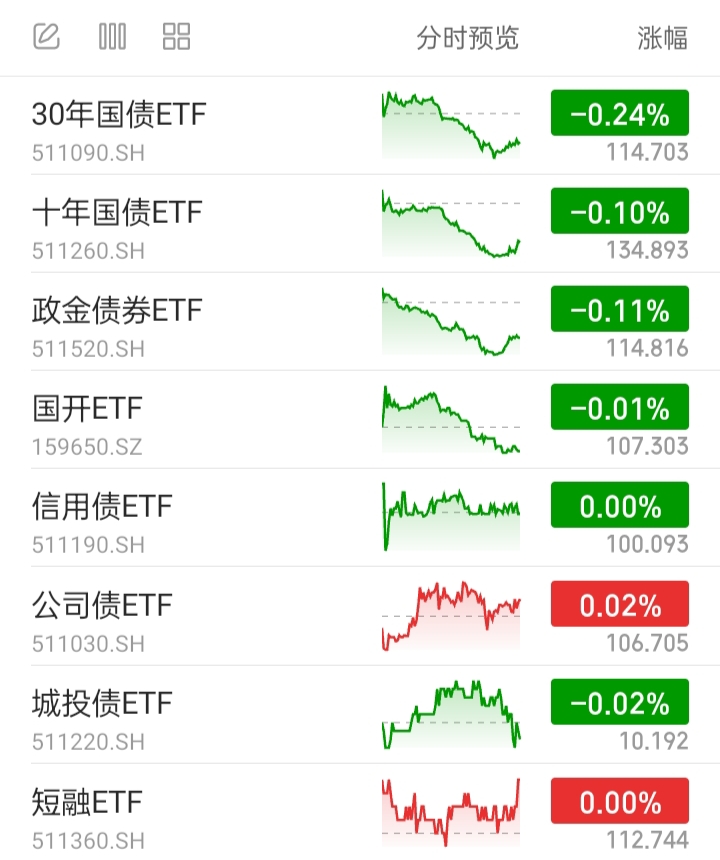The image size is (720, 860).
Task: Select 政金债券ETF name
Action: pyautogui.click(x=117, y=310)
